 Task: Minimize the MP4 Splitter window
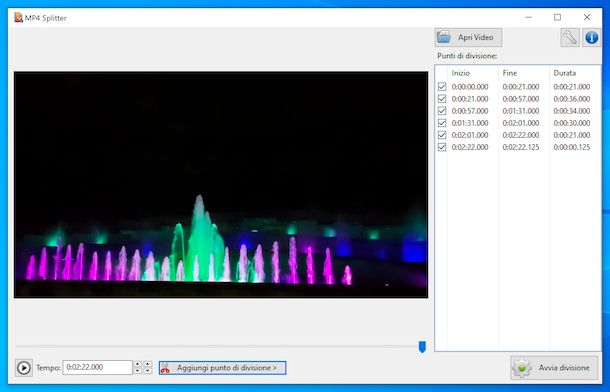528,18
